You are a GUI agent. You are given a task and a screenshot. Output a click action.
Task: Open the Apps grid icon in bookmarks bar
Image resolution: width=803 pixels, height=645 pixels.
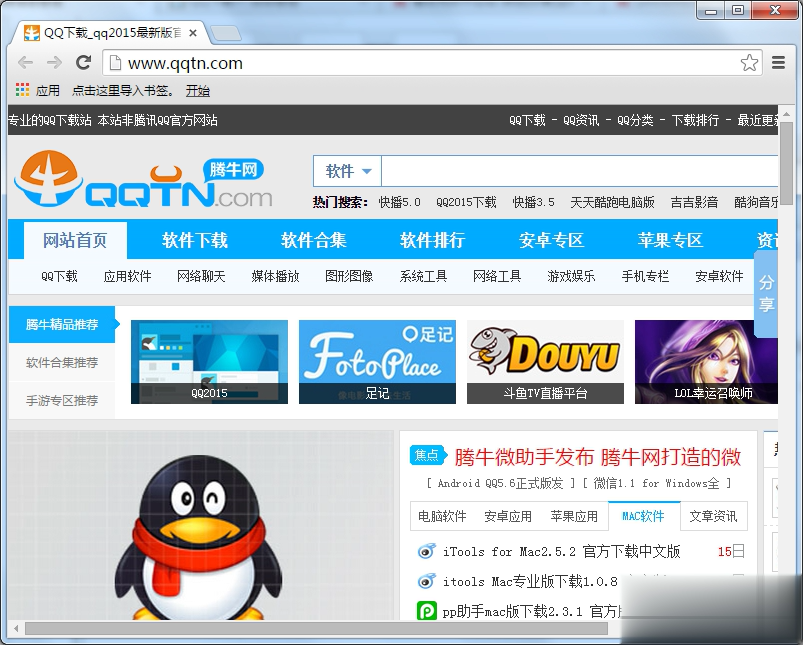point(22,90)
